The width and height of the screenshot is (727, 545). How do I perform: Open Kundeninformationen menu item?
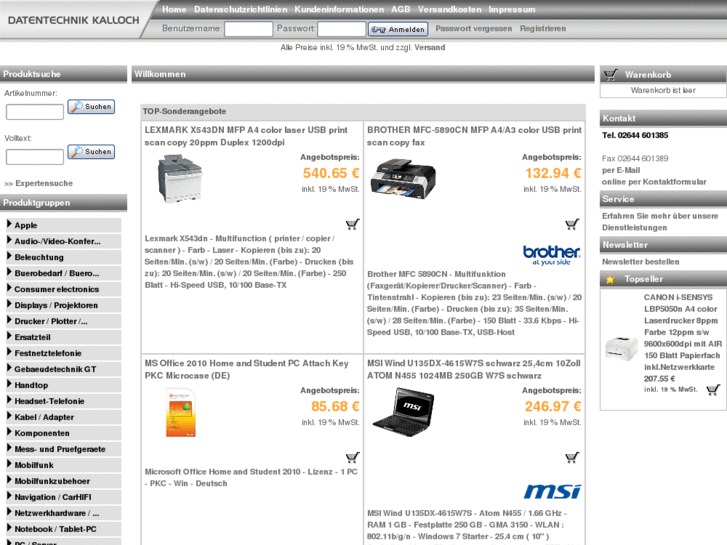[339, 9]
